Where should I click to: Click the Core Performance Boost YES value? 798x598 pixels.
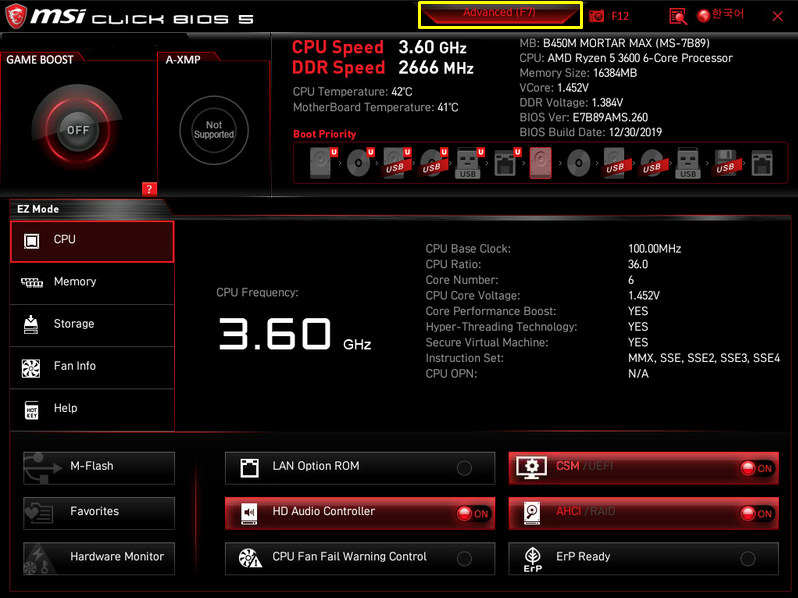click(638, 311)
